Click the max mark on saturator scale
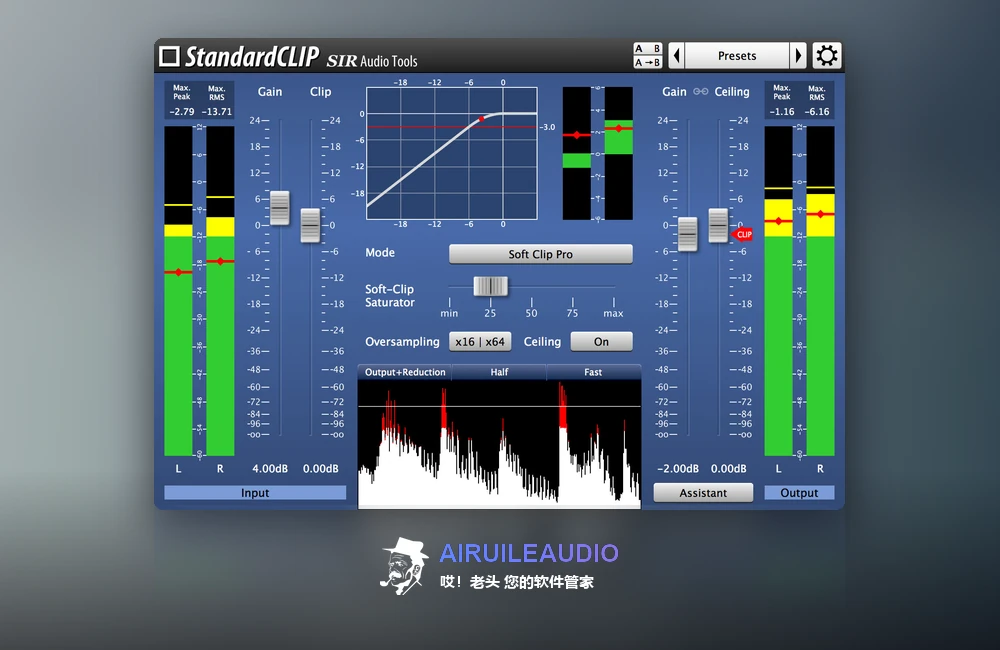Viewport: 1000px width, 650px height. coord(614,313)
